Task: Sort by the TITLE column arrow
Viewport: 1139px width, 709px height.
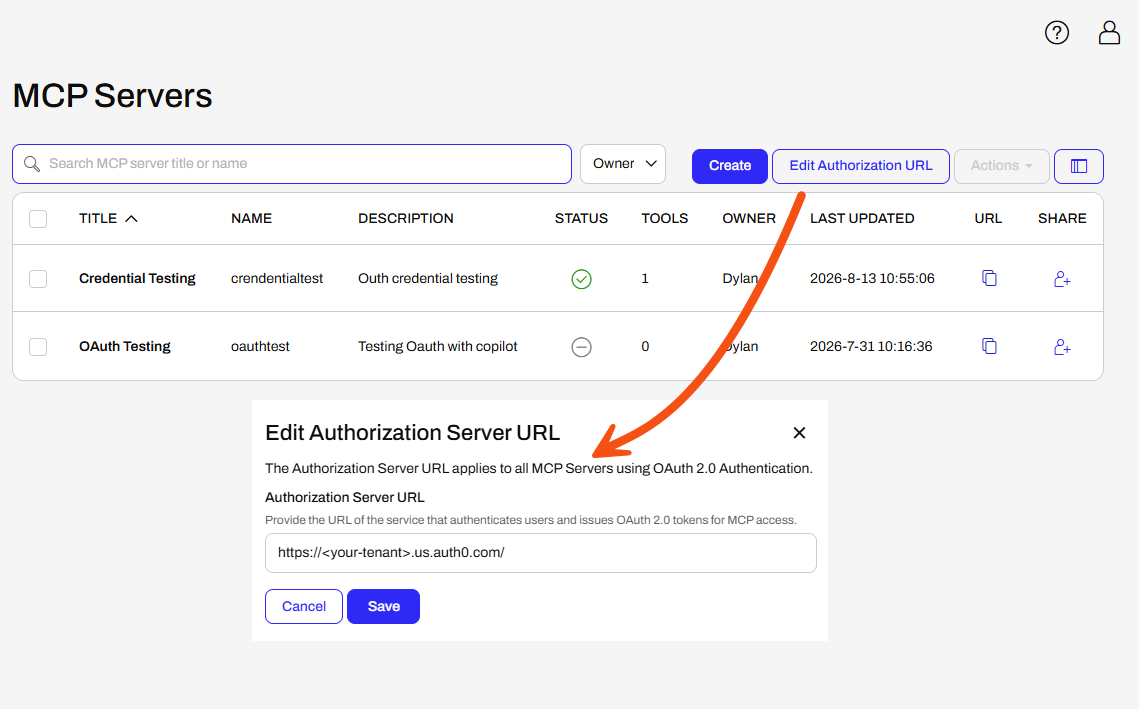Action: coord(131,219)
